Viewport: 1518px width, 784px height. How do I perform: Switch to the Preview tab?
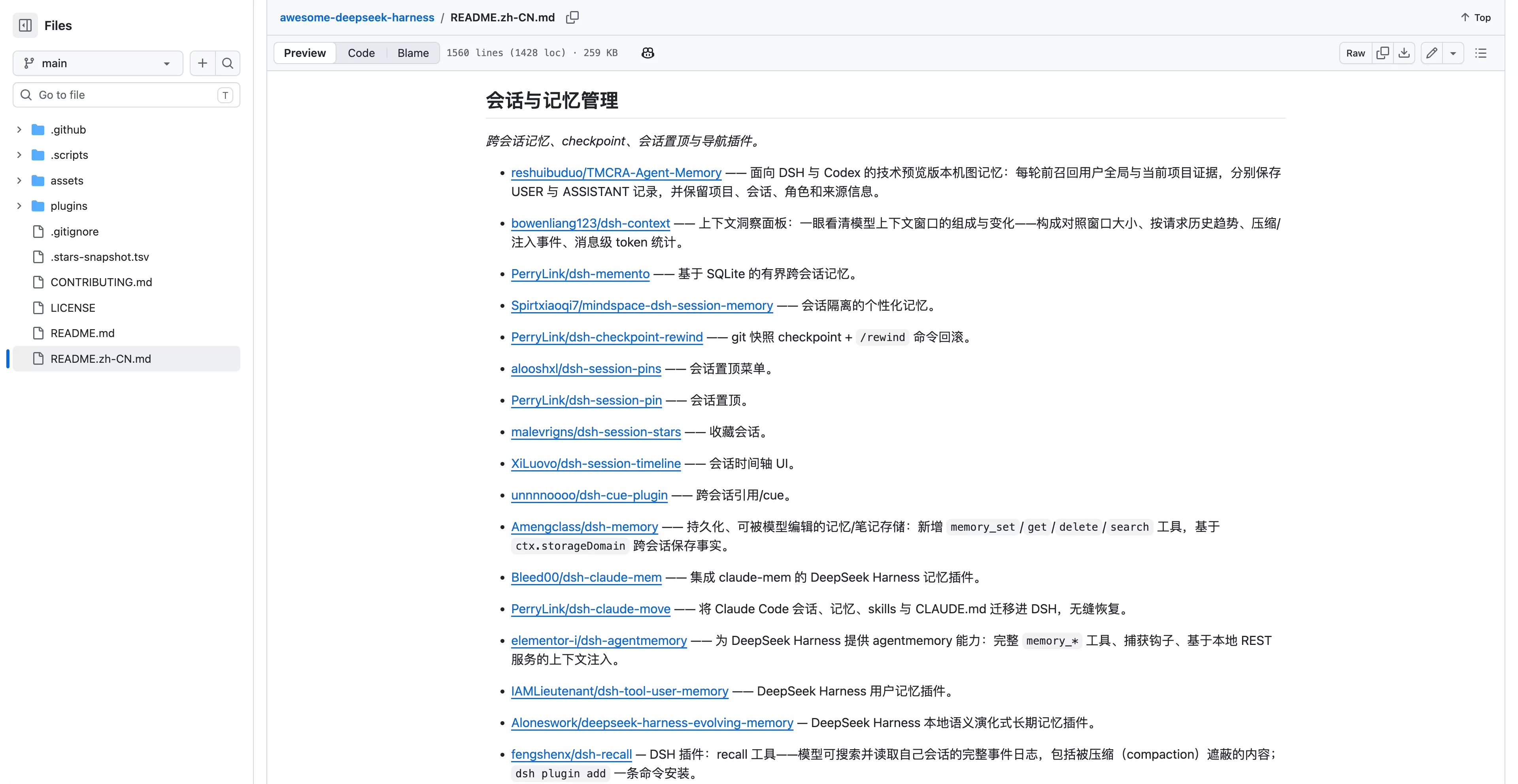[x=305, y=53]
